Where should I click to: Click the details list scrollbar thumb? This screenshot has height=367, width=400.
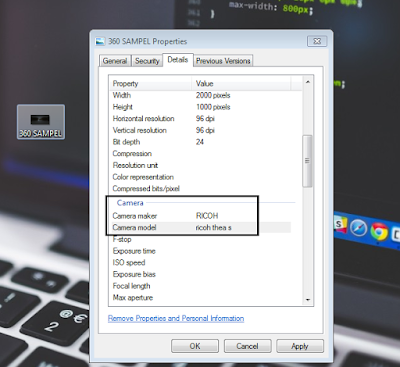coord(307,161)
